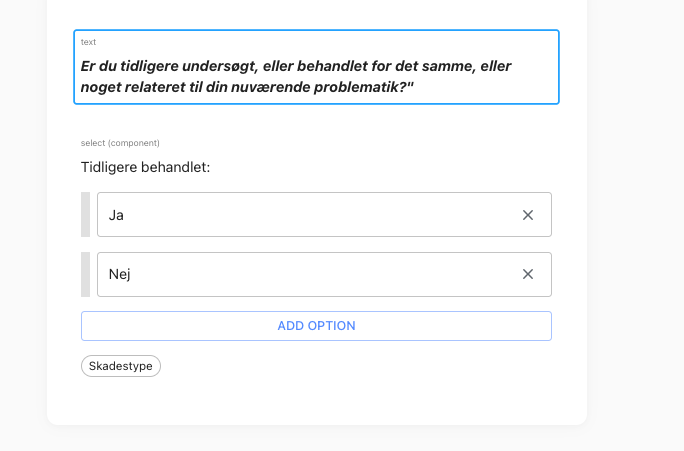The height and width of the screenshot is (451, 684).
Task: Focus the italic question text box
Action: point(316,67)
